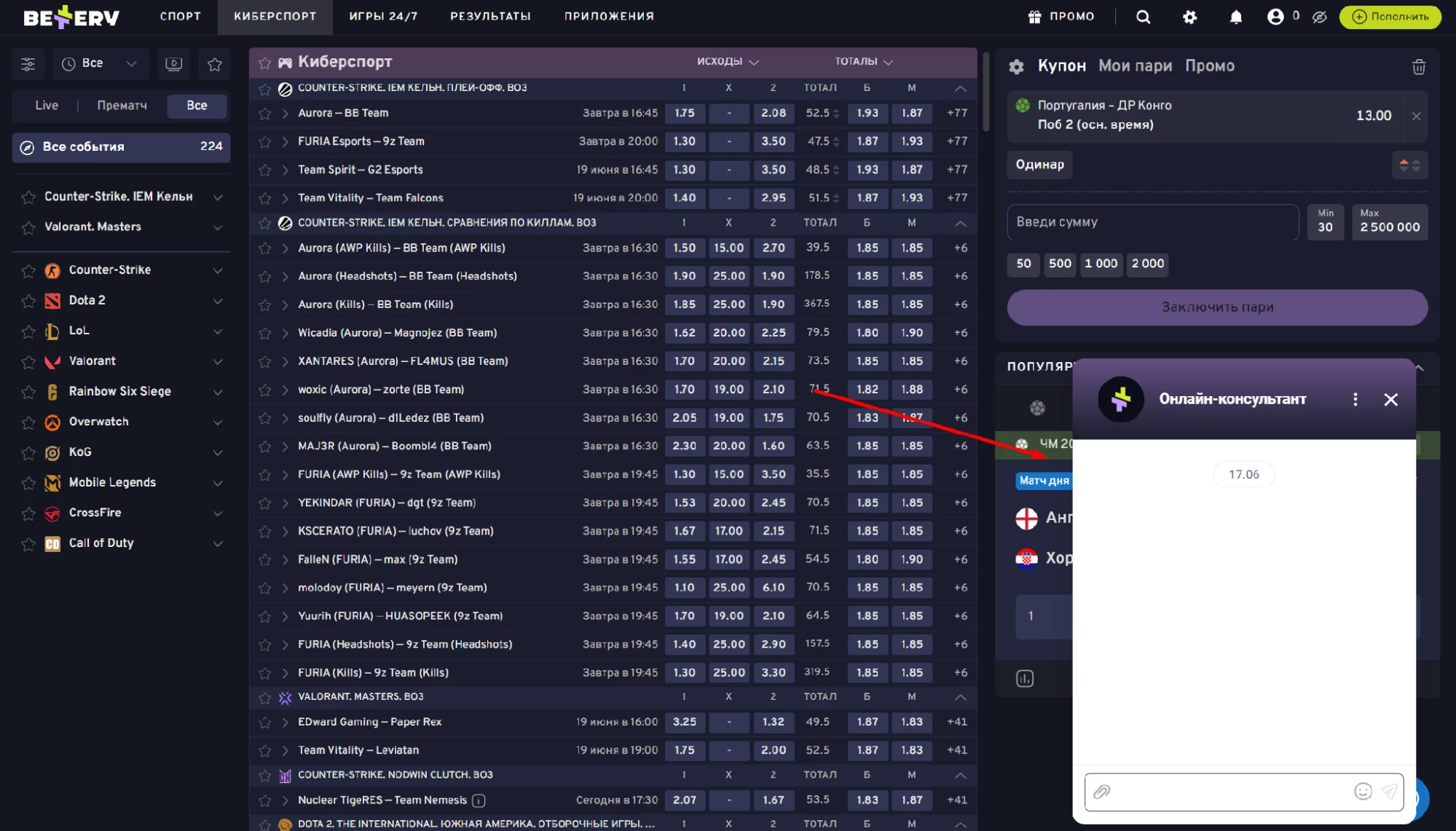Viewport: 1456px width, 831px height.
Task: Remove Португалия – ДР Конго bet from coupon
Action: click(1416, 116)
